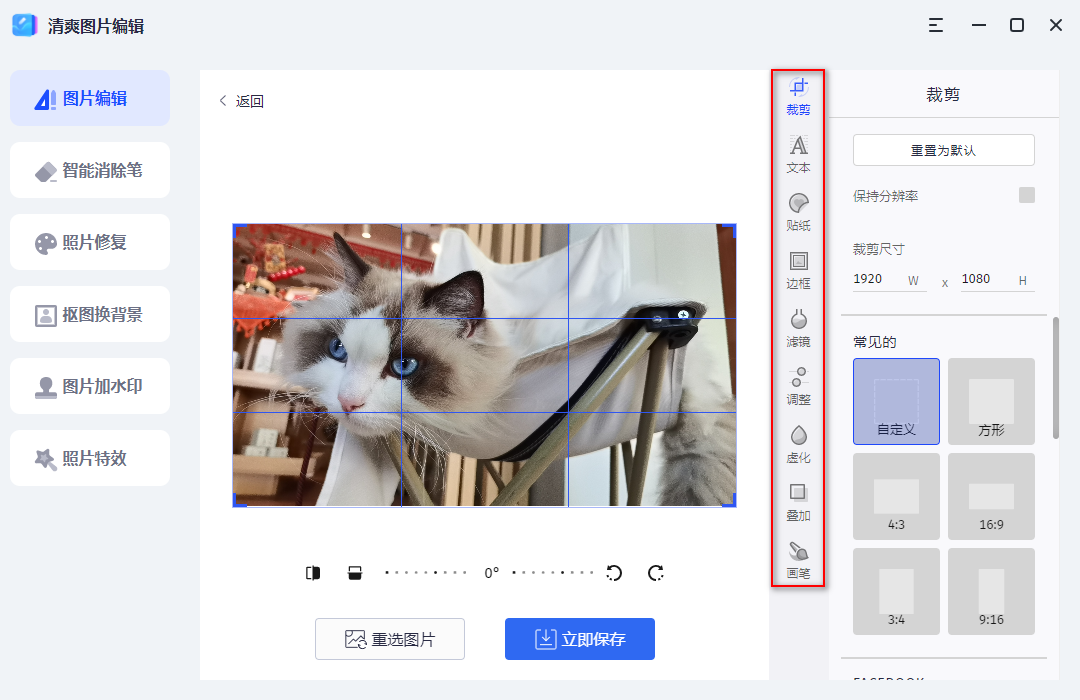The image size is (1080, 700).
Task: Select the 9:16 crop ratio
Action: tap(991, 591)
